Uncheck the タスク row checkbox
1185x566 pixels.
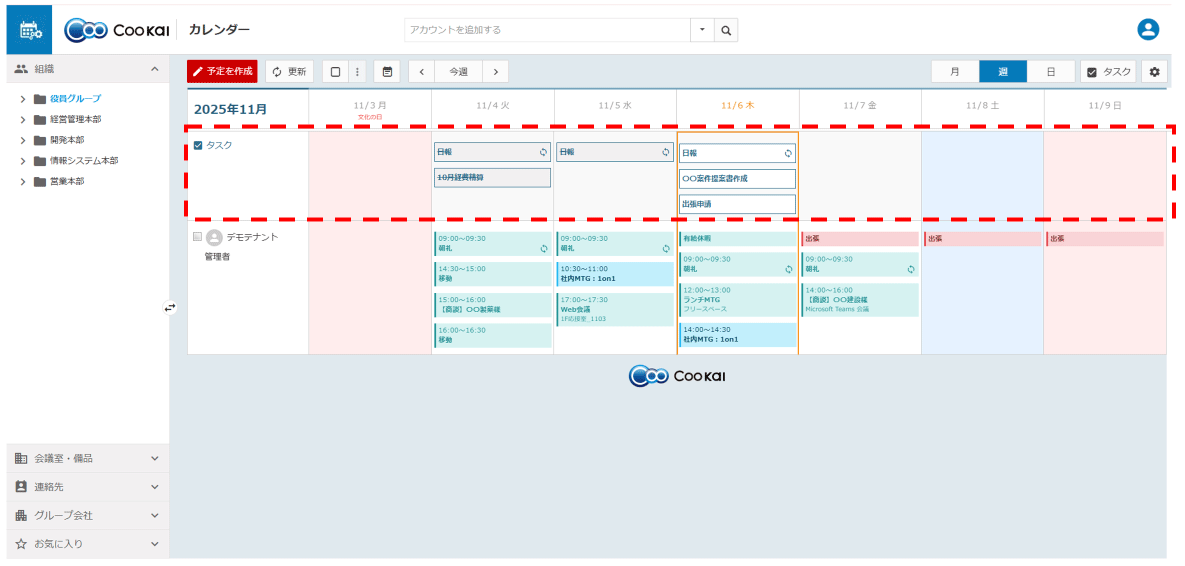pyautogui.click(x=198, y=145)
